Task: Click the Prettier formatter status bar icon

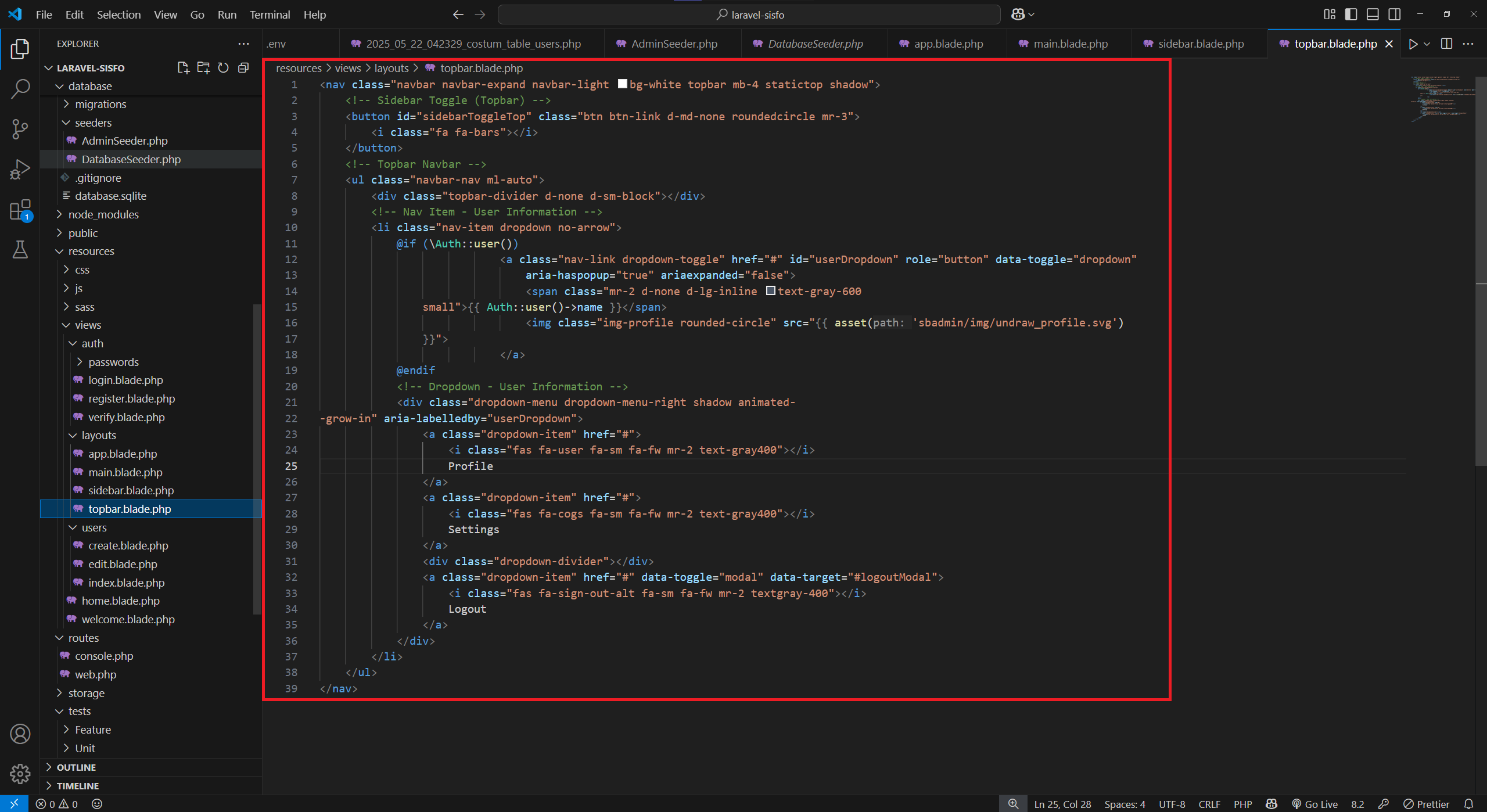Action: point(1427,804)
